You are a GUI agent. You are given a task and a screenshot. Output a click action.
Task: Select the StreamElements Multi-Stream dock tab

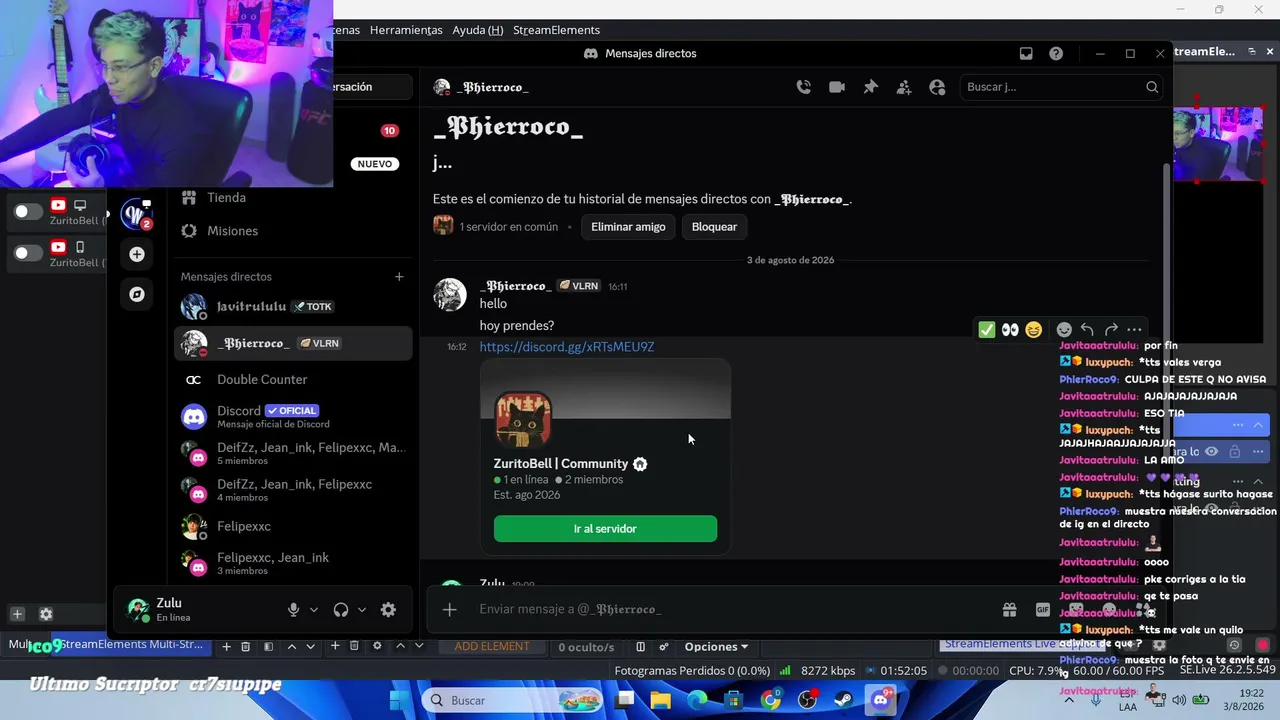[x=132, y=645]
